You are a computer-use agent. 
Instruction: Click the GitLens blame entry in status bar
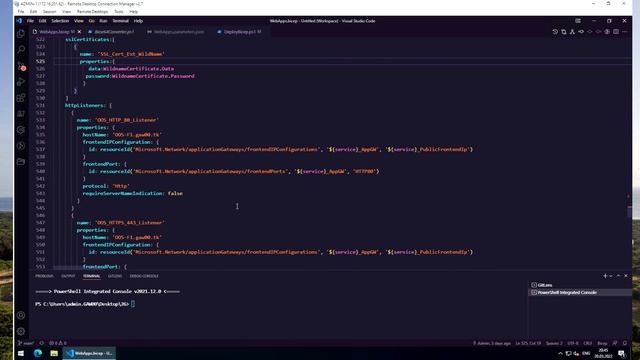[x=492, y=343]
